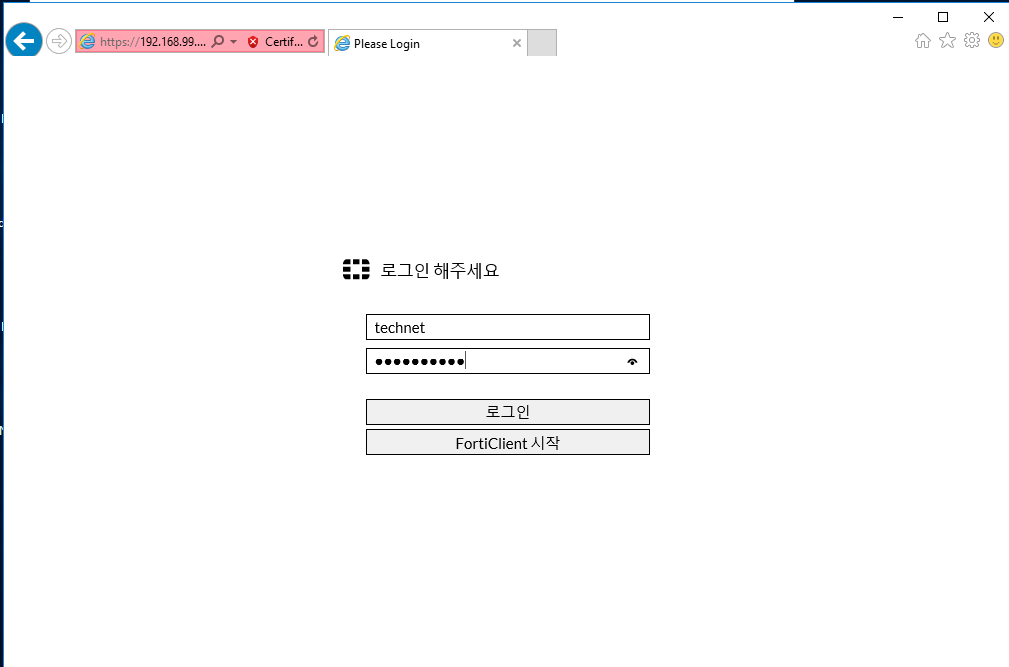Open the browser tools gear icon
1009x667 pixels.
(x=972, y=41)
